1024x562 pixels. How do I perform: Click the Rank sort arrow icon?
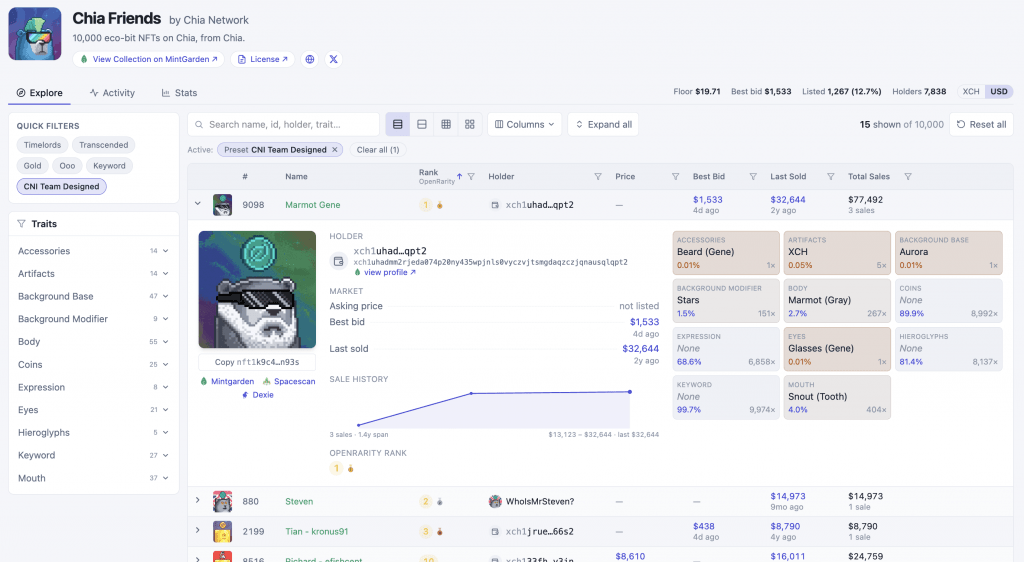click(x=459, y=176)
